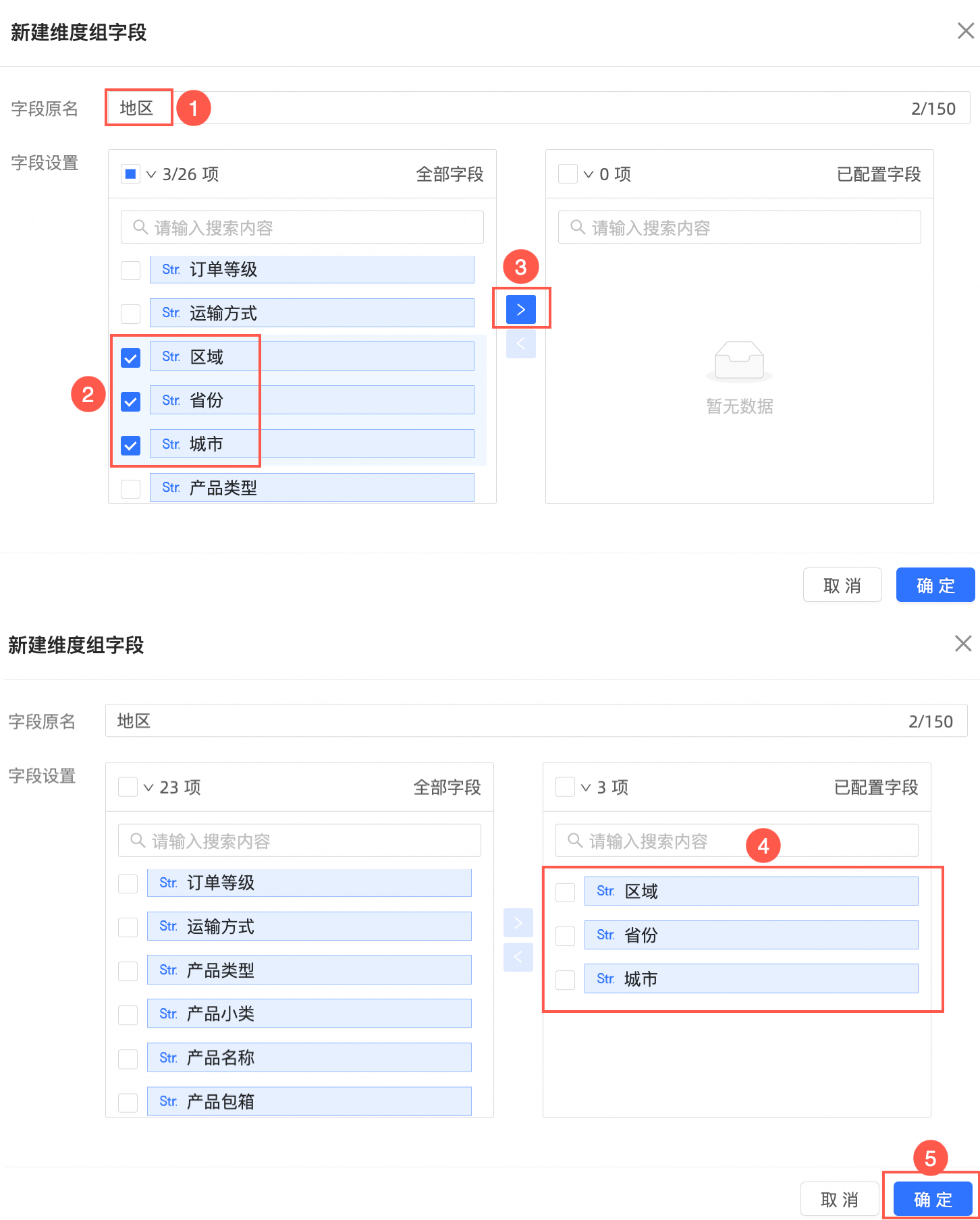The width and height of the screenshot is (980, 1220).
Task: Open the chevron menu beside 3 项
Action: (x=586, y=787)
